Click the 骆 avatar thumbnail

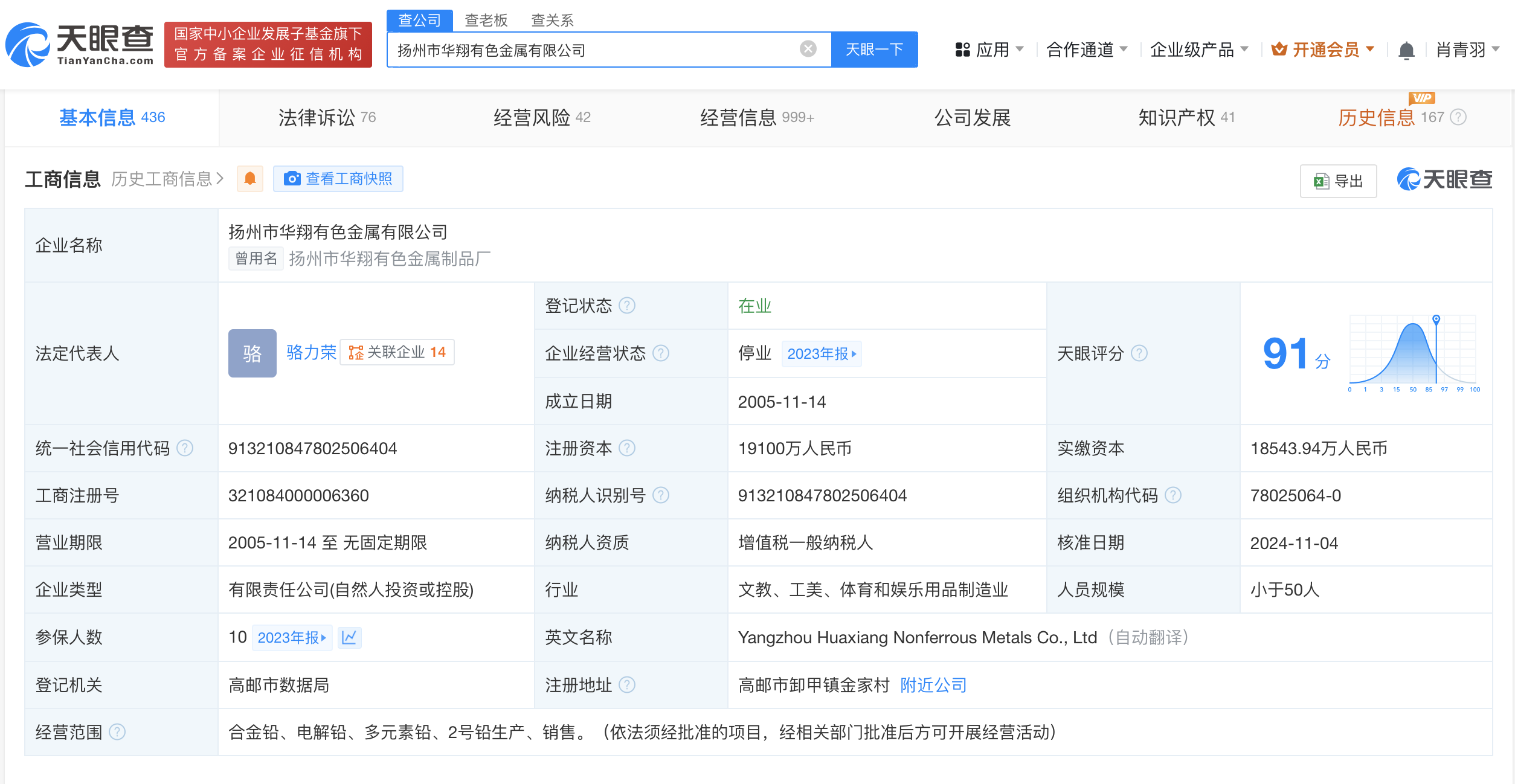(252, 353)
